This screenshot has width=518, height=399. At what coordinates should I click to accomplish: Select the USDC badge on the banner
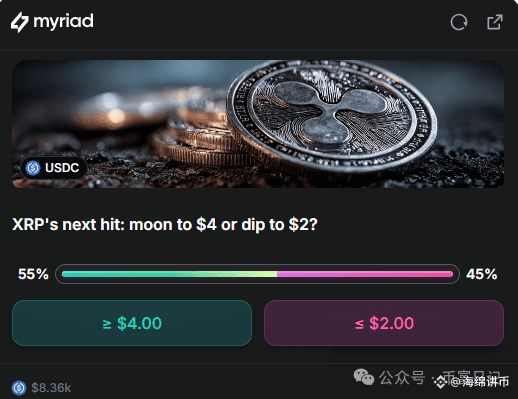tap(54, 168)
